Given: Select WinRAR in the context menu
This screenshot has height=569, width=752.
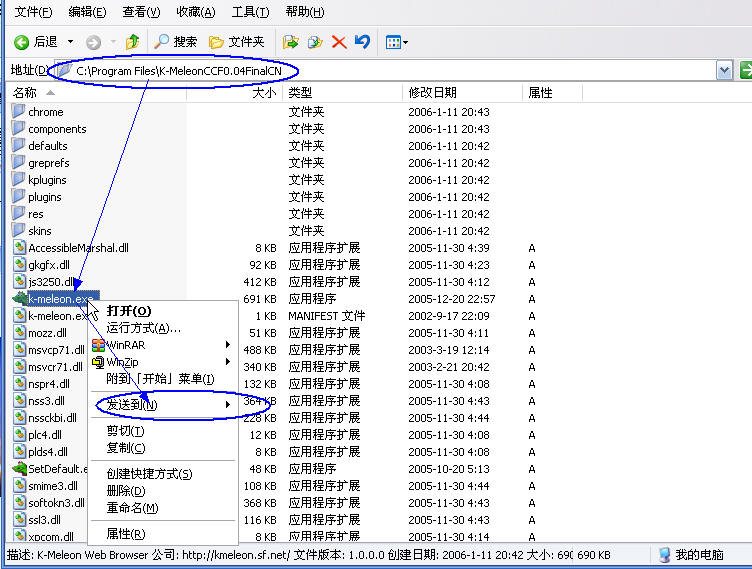Looking at the screenshot, I should pyautogui.click(x=163, y=345).
